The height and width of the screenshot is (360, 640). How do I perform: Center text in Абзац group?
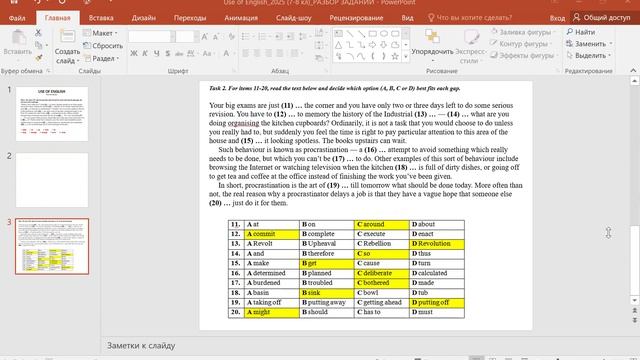point(257,53)
